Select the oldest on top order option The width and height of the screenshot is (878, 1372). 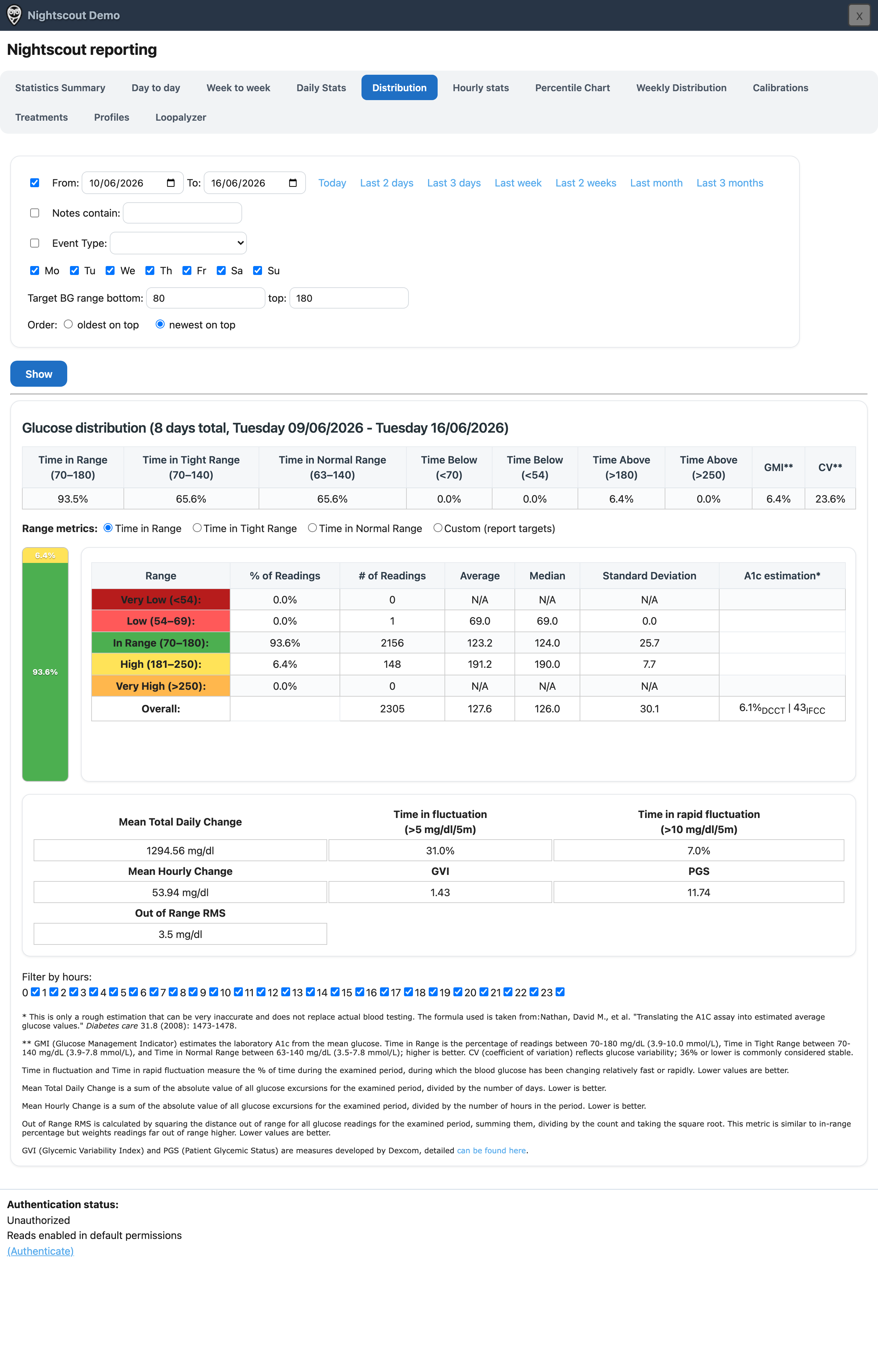(68, 324)
